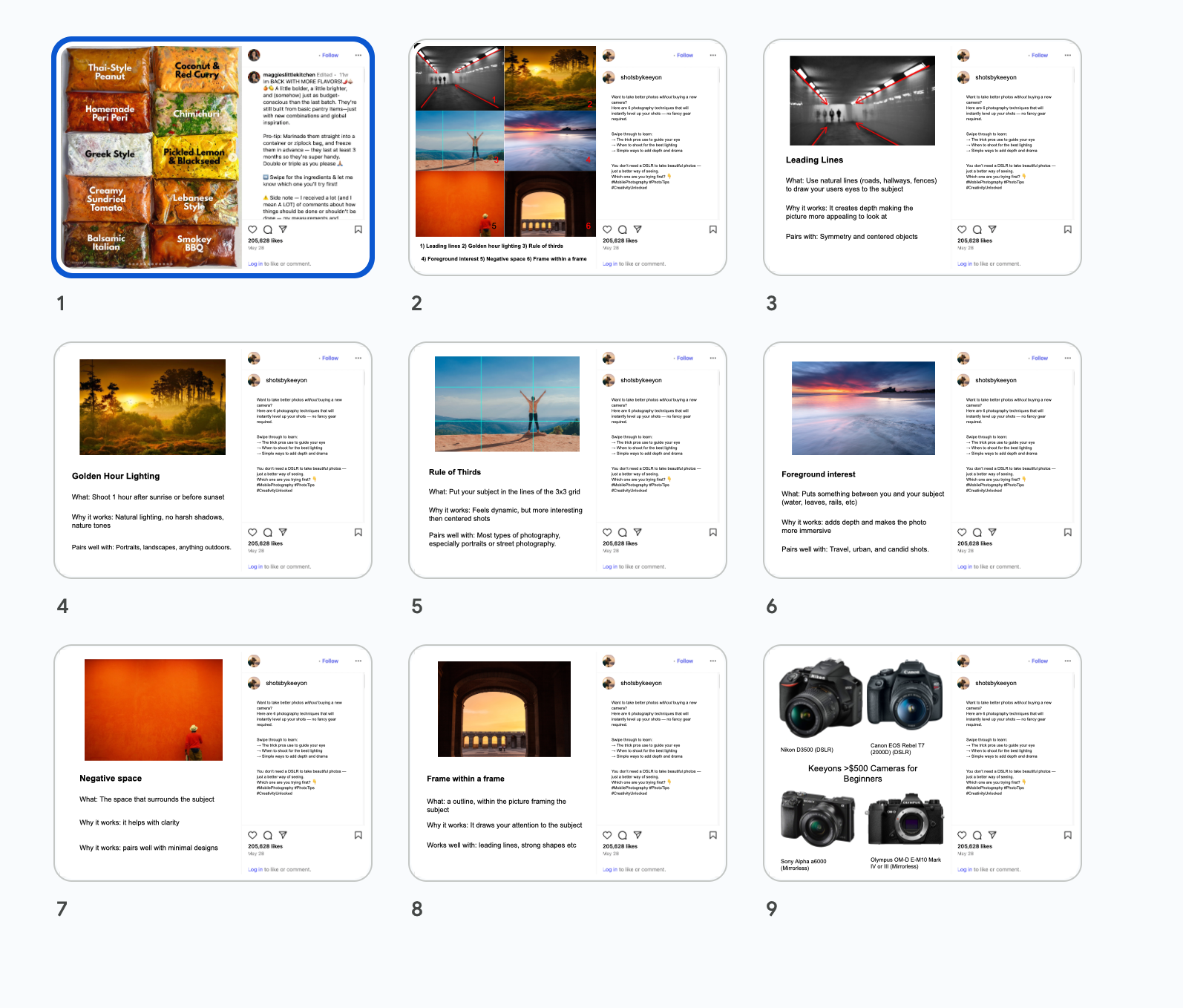The height and width of the screenshot is (1008, 1183).
Task: Click the profile avatar beside shotsbykeeyon in slide 2
Action: [x=609, y=78]
